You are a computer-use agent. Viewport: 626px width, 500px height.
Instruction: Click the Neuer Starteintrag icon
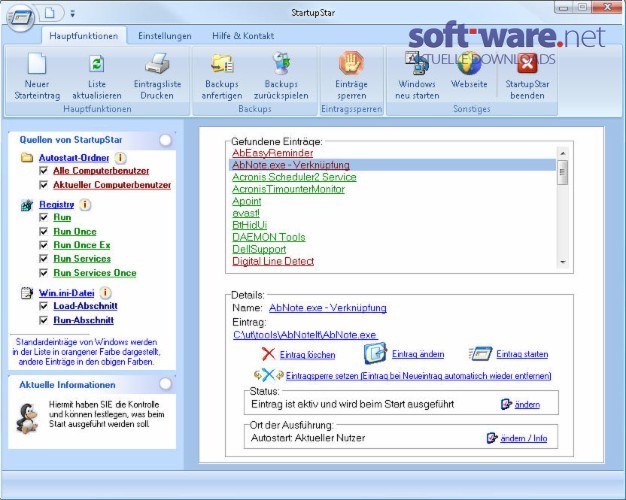coord(37,63)
